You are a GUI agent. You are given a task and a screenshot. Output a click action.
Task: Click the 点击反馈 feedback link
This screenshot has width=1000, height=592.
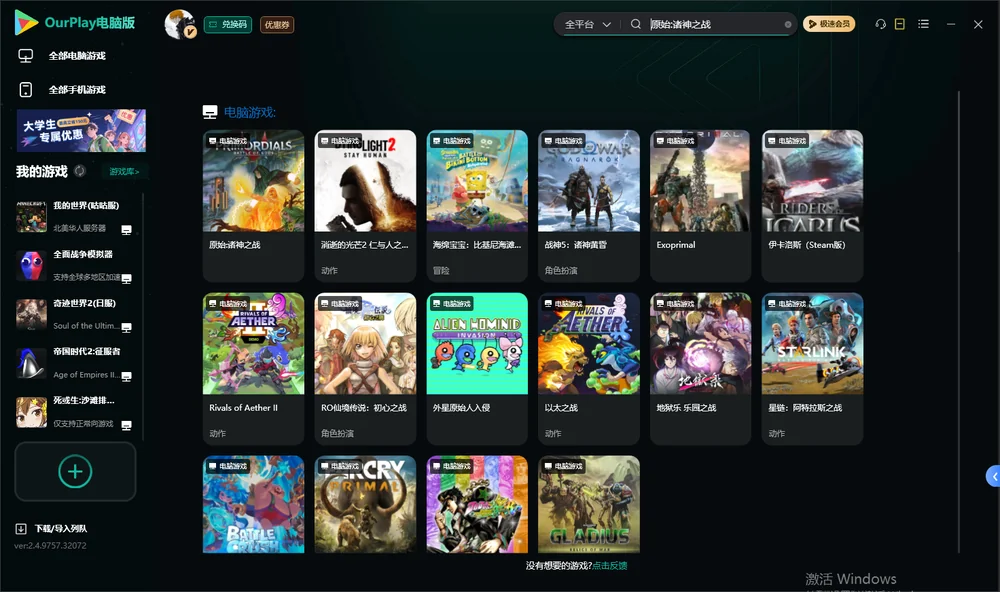[610, 566]
